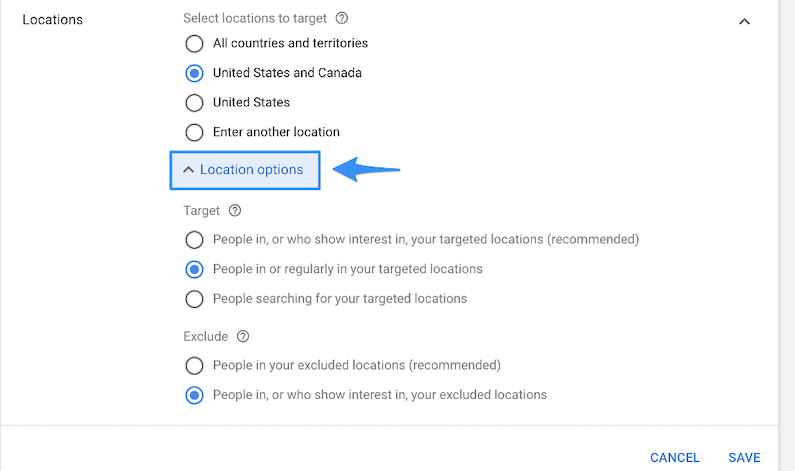Click the United States and Canada label text
The height and width of the screenshot is (471, 795).
(x=287, y=73)
